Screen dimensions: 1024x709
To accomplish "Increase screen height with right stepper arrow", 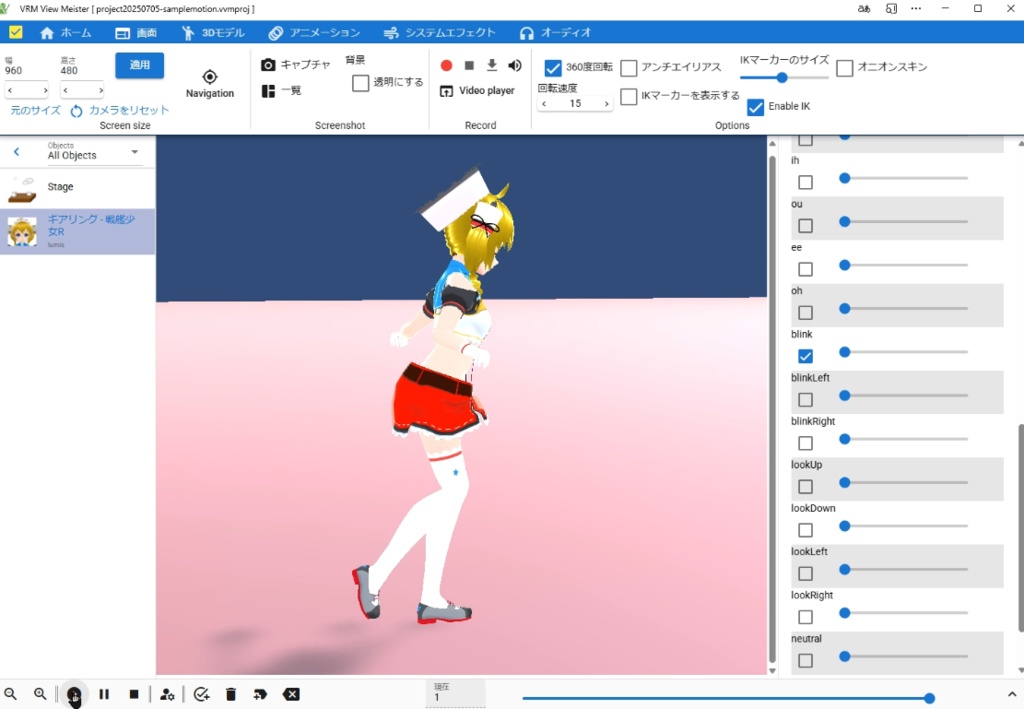I will [101, 90].
